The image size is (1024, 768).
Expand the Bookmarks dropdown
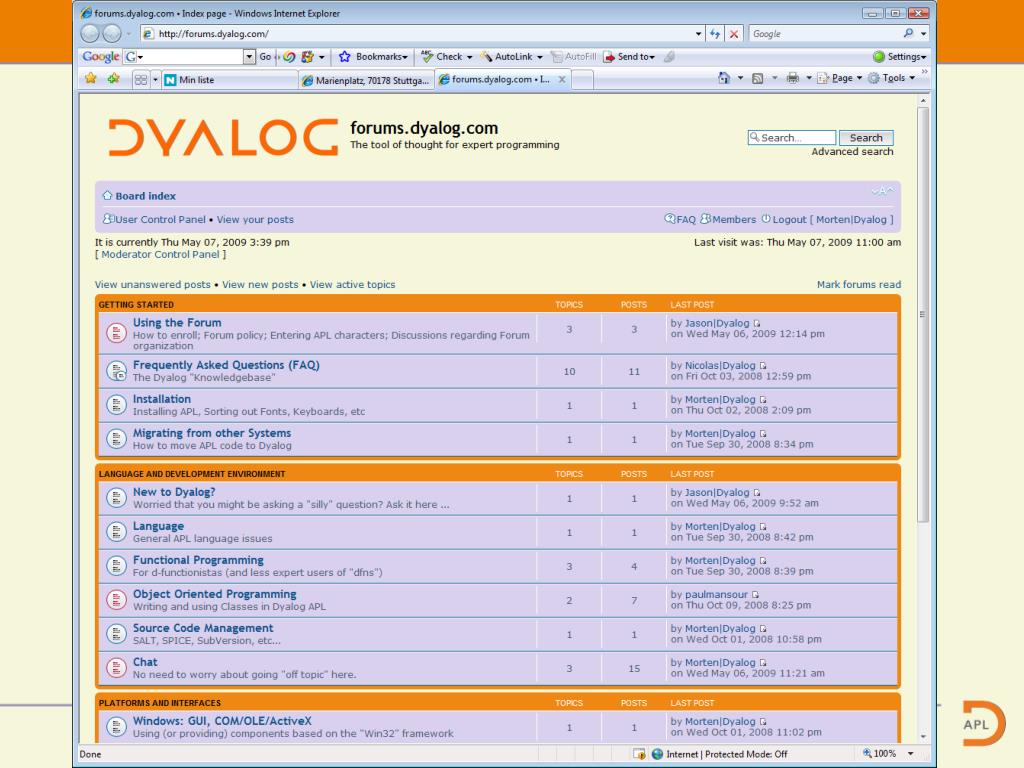point(405,57)
